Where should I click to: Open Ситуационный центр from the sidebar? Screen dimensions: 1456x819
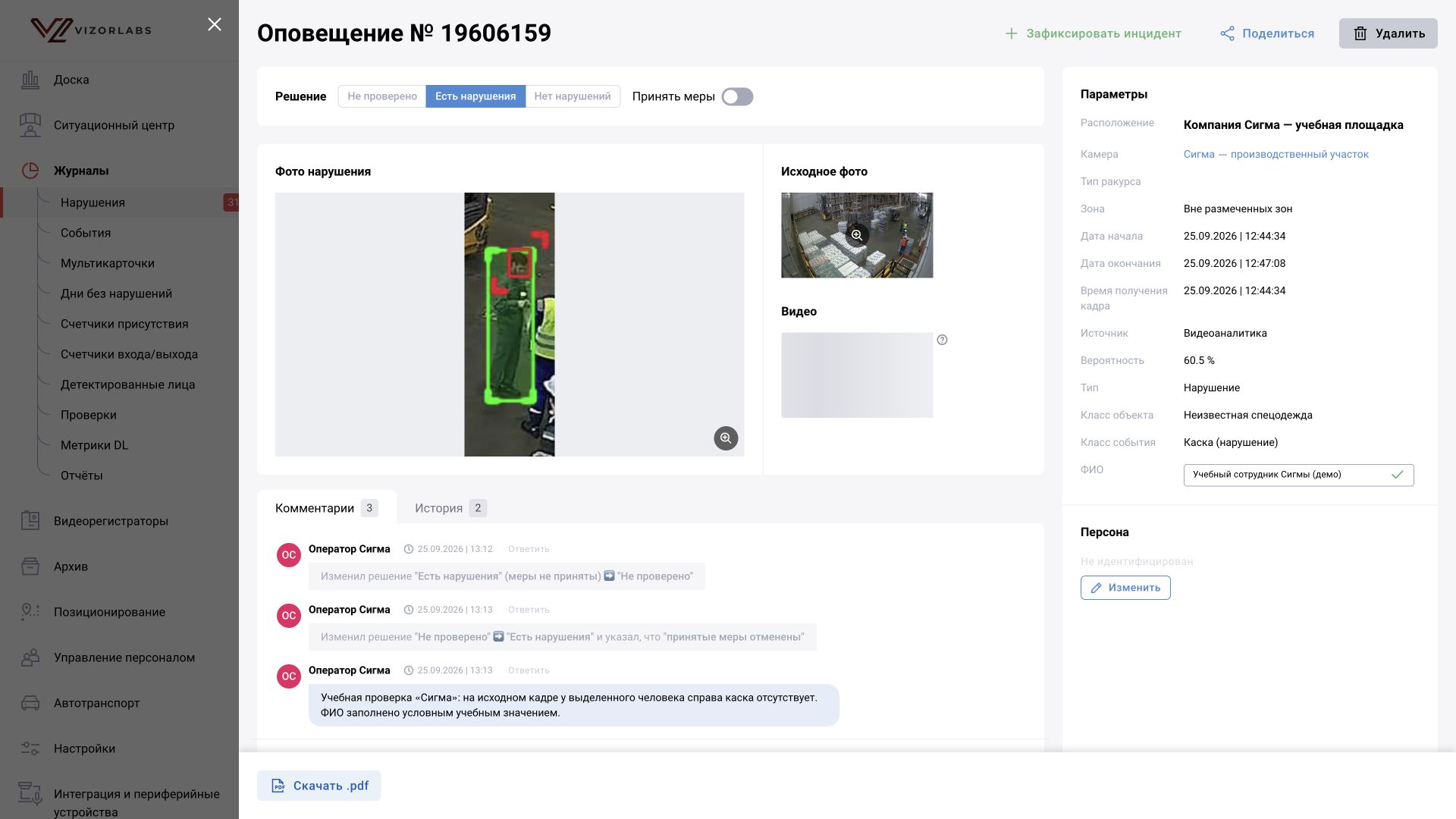pyautogui.click(x=114, y=125)
